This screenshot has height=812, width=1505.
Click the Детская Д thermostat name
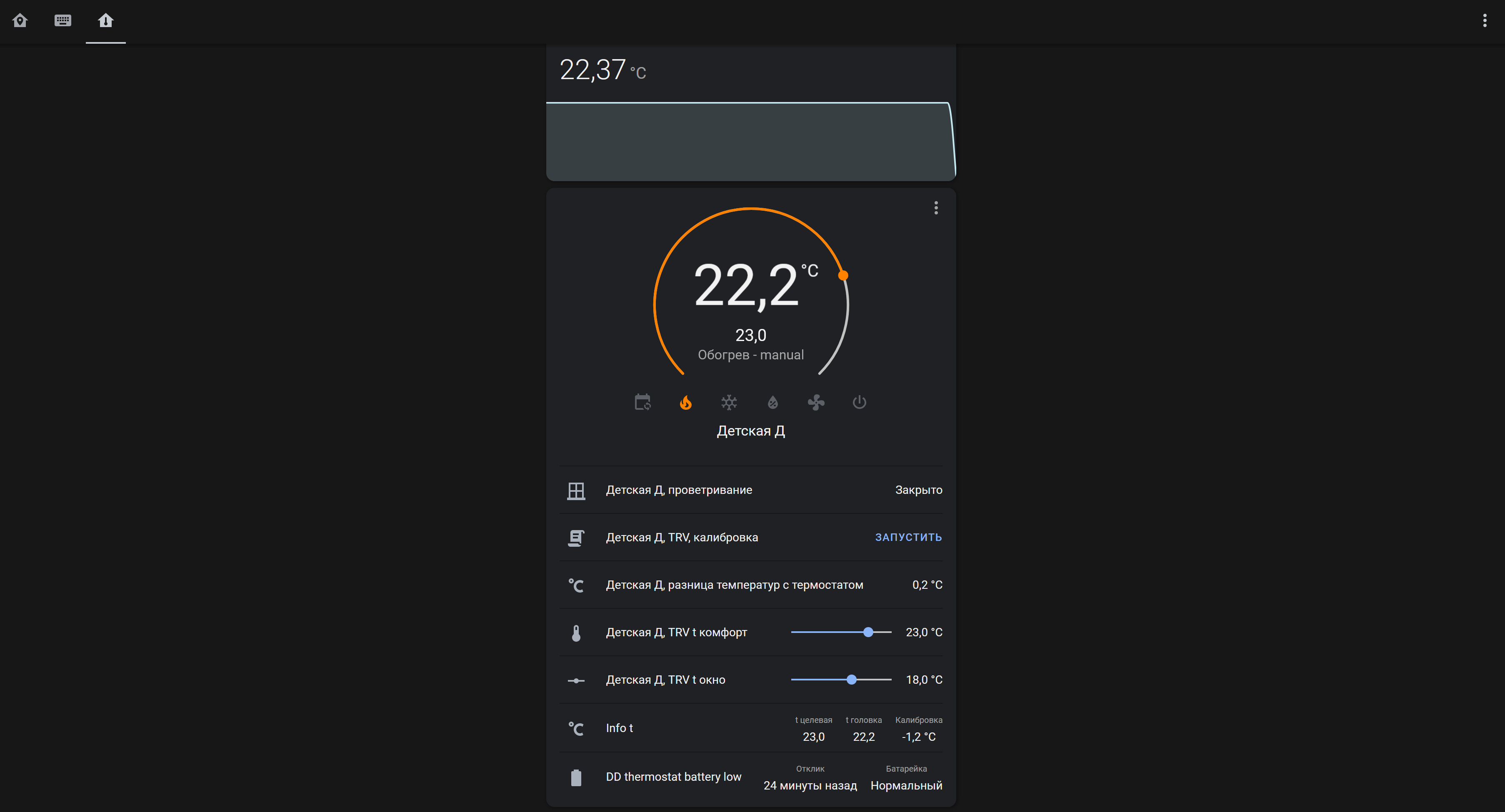click(x=751, y=431)
